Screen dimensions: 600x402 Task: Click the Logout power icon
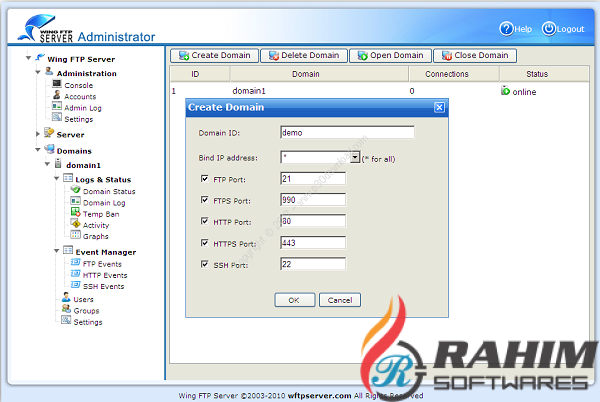tap(549, 29)
